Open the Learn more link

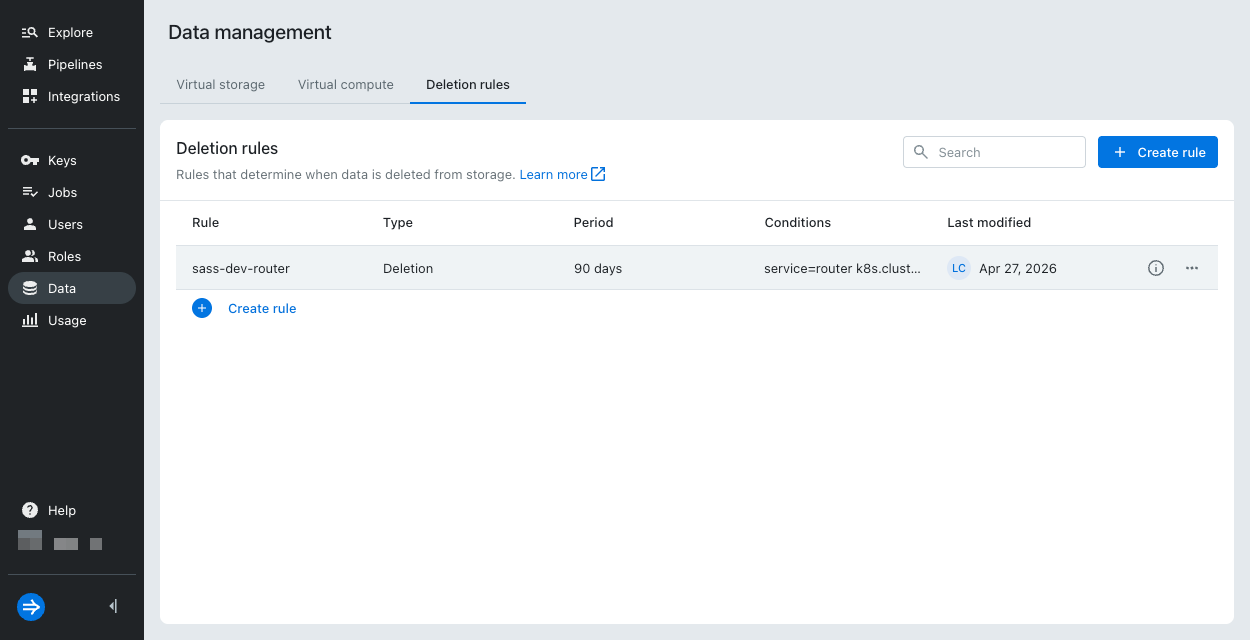coord(562,174)
